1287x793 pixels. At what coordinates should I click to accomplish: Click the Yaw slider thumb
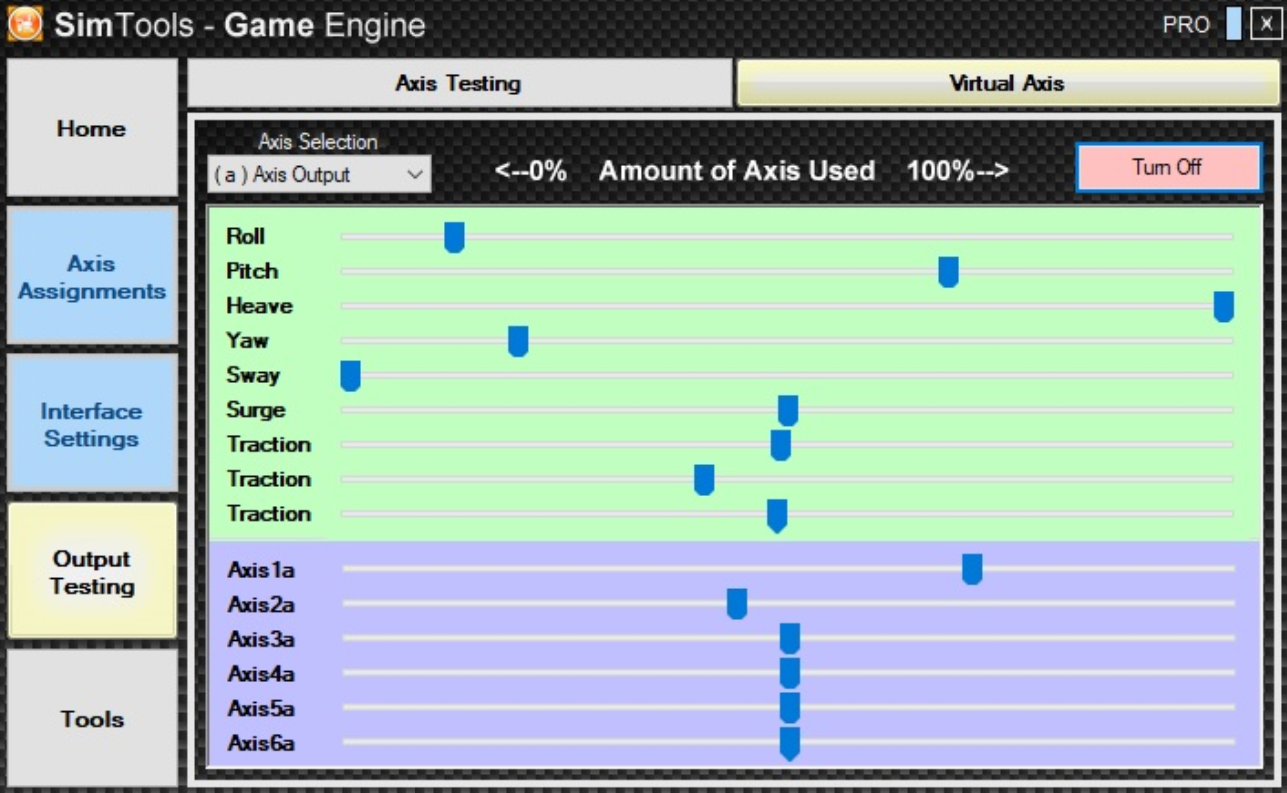coord(518,341)
